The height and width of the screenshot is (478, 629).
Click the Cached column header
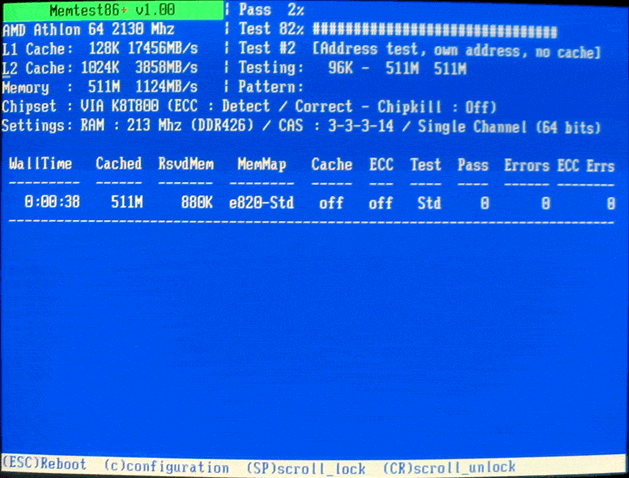(118, 164)
